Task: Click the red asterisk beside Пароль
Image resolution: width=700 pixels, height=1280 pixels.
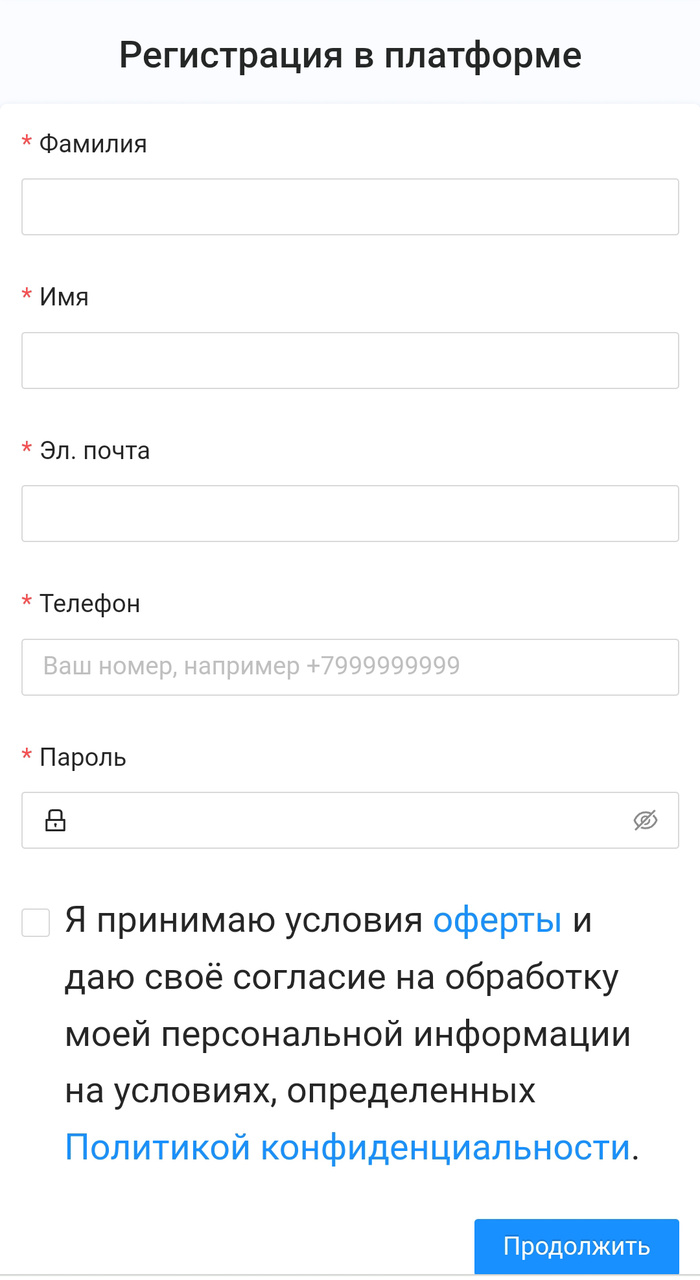Action: coord(27,758)
